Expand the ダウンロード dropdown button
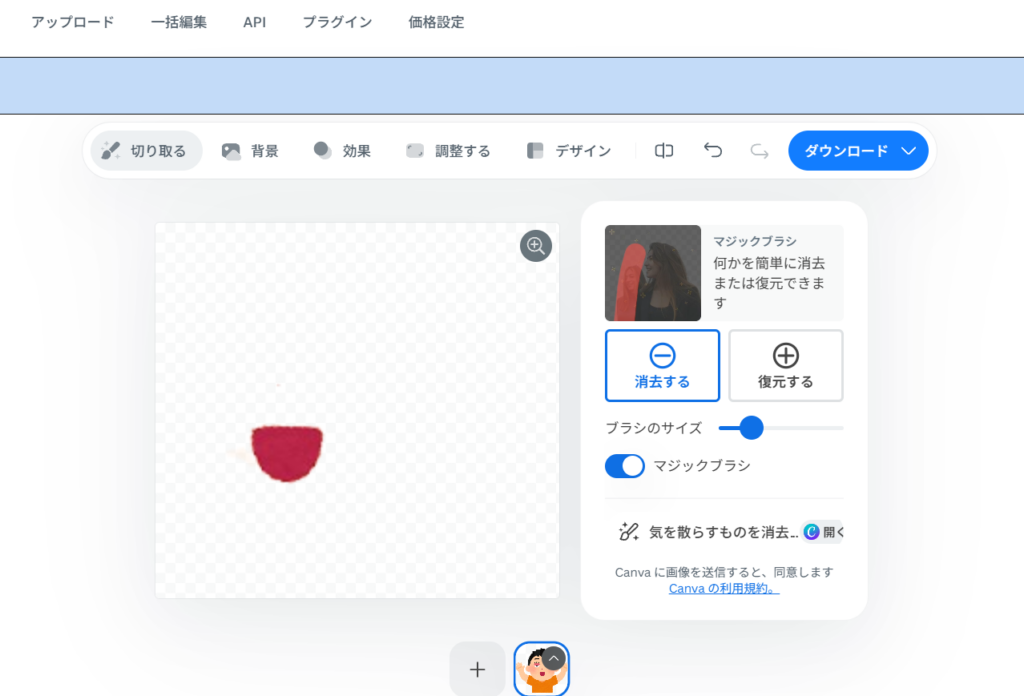Viewport: 1024px width, 696px height. pyautogui.click(x=908, y=151)
